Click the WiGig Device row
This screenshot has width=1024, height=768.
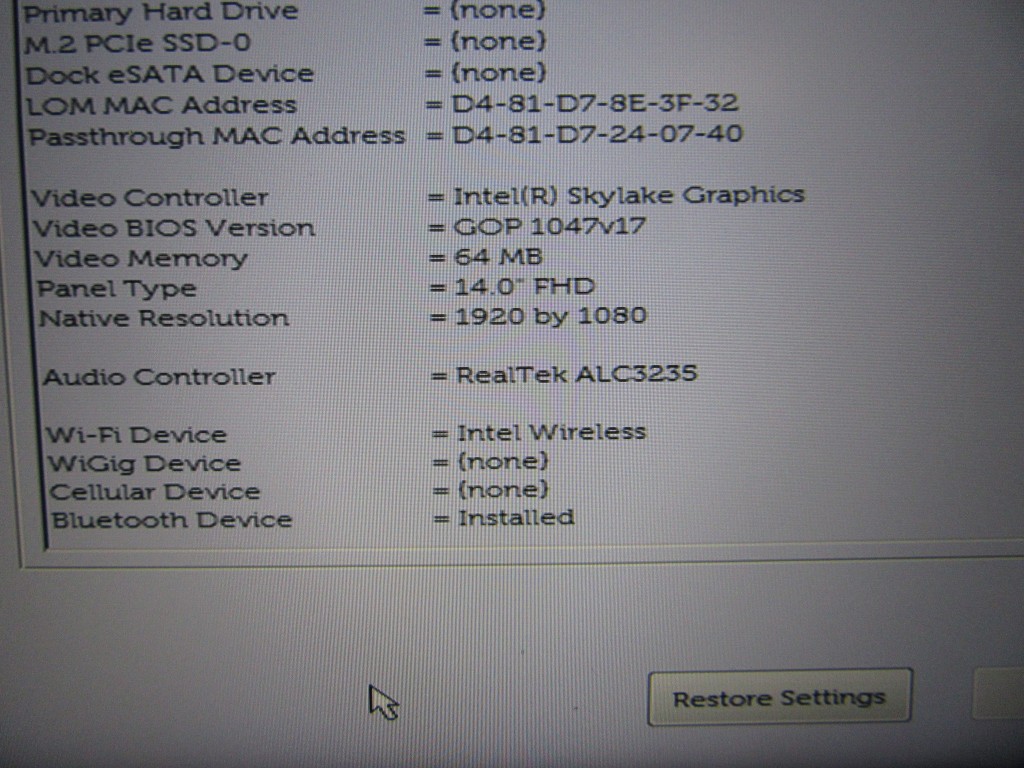298,463
